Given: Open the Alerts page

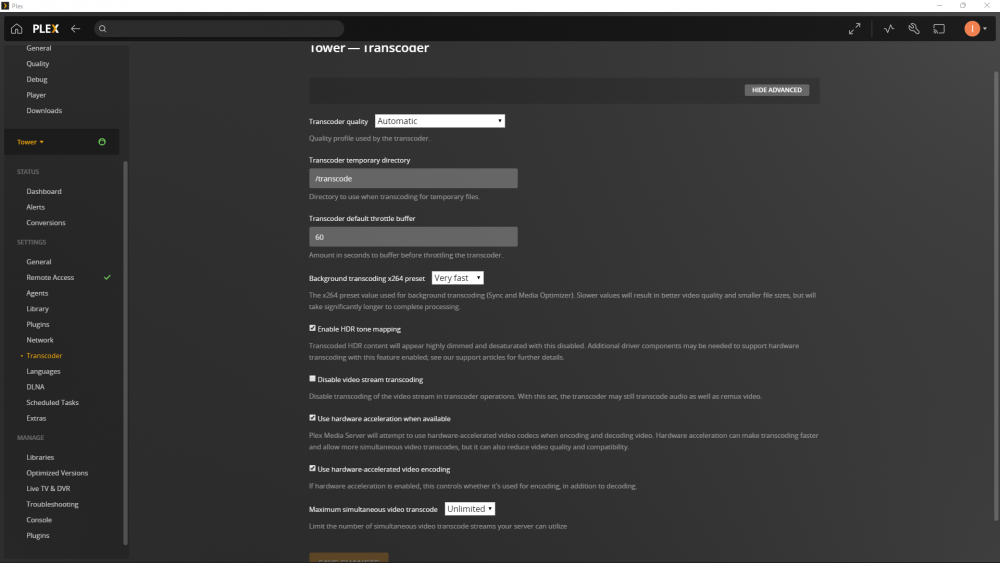Looking at the screenshot, I should (x=36, y=207).
